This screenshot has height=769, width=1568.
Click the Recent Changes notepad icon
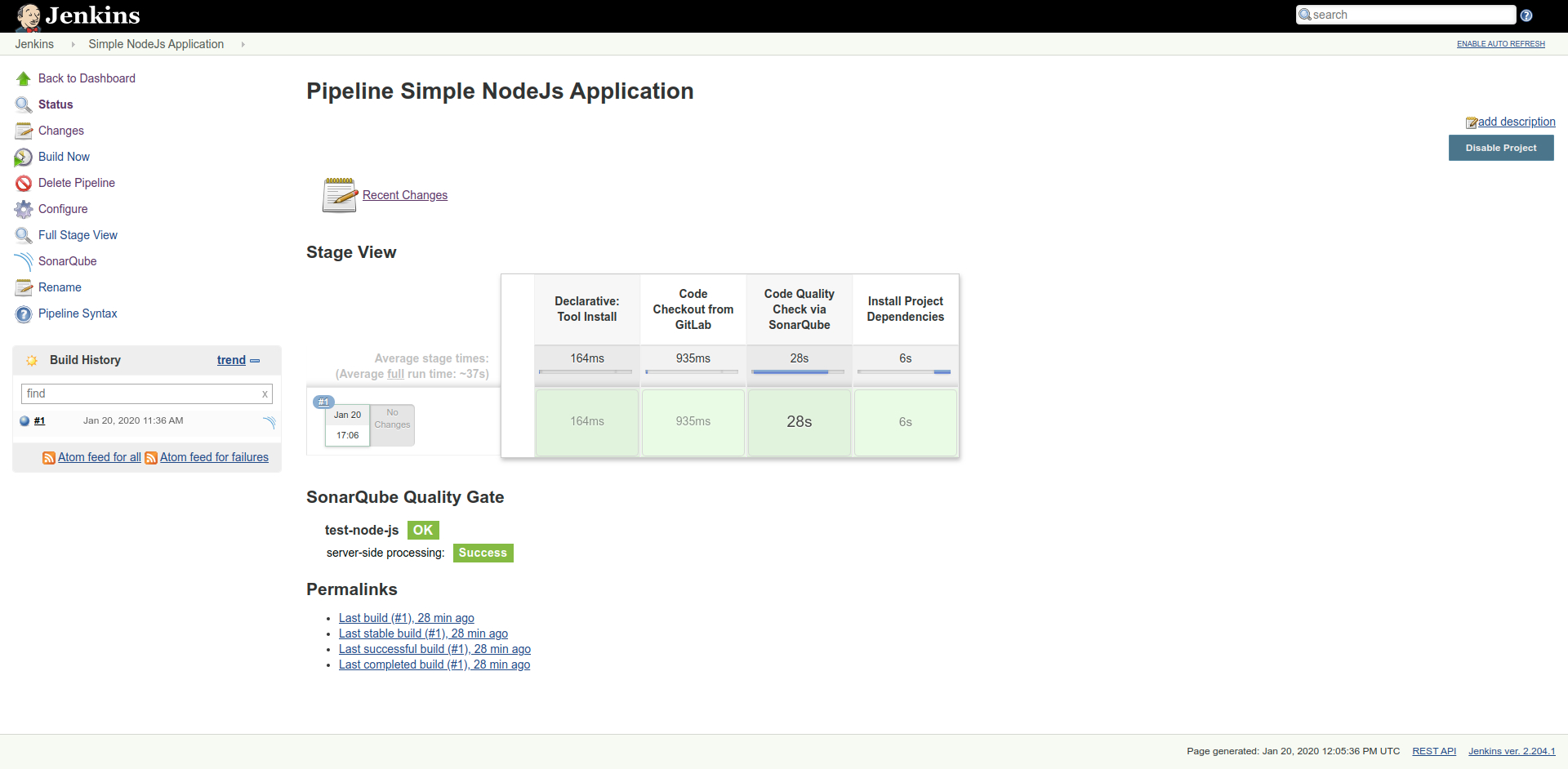coord(339,196)
